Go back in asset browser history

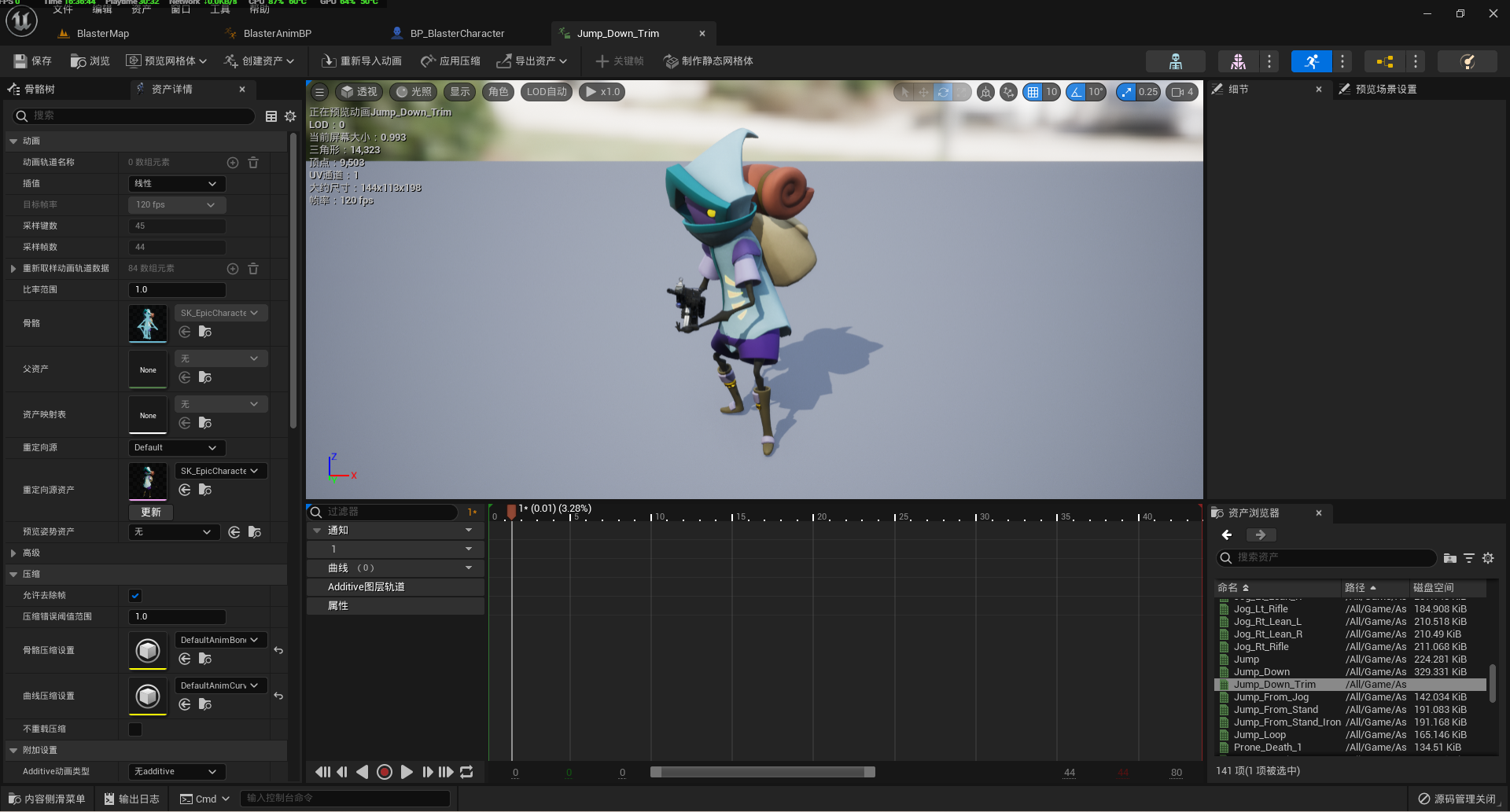[x=1227, y=535]
